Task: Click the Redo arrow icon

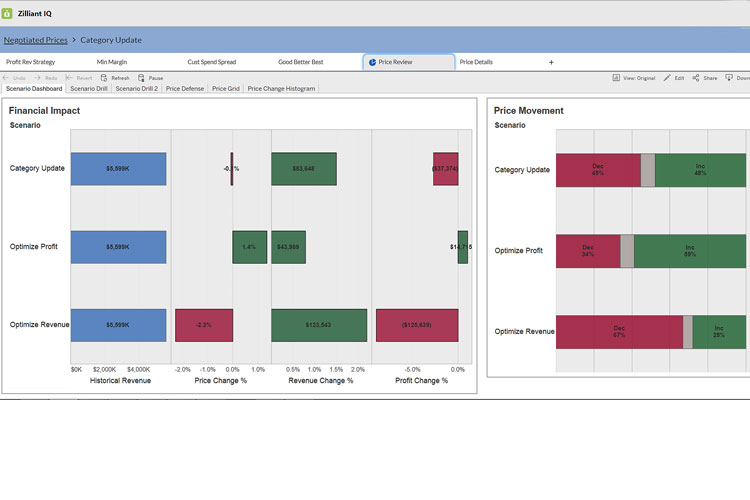Action: pyautogui.click(x=38, y=77)
